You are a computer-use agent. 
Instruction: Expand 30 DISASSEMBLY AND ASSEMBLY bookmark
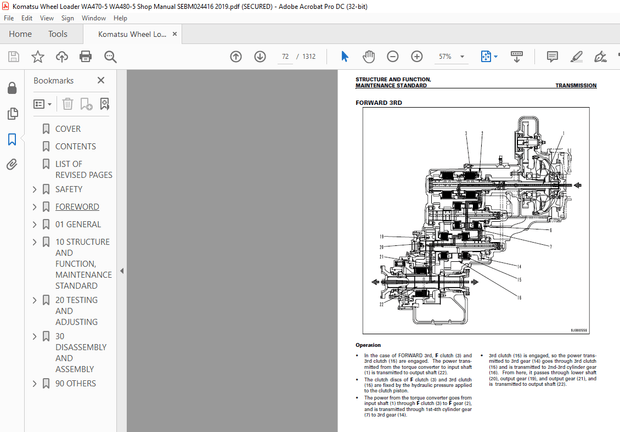click(x=34, y=336)
